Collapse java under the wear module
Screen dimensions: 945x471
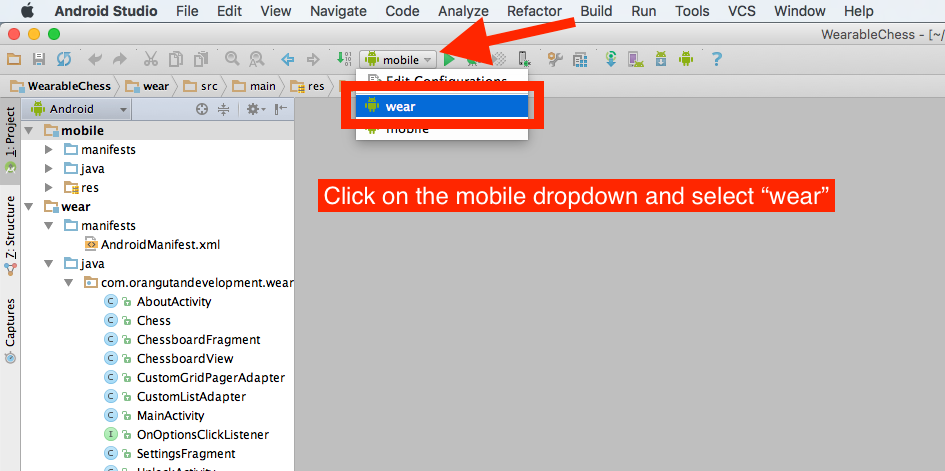tap(49, 264)
